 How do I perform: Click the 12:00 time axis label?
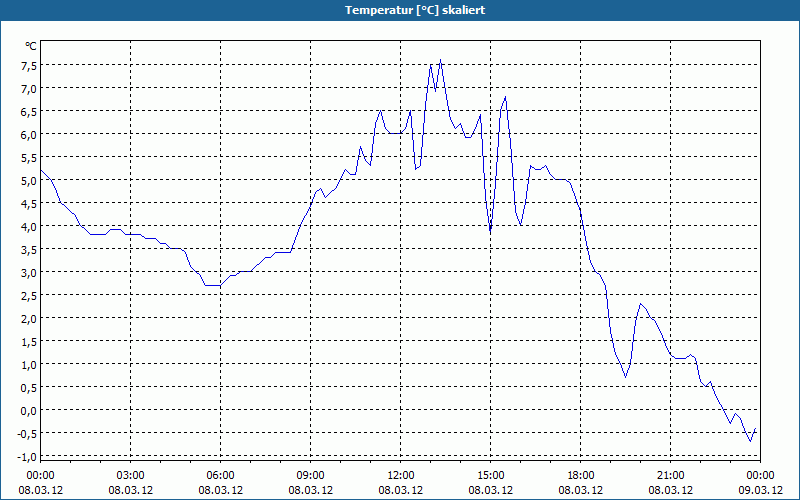point(401,476)
